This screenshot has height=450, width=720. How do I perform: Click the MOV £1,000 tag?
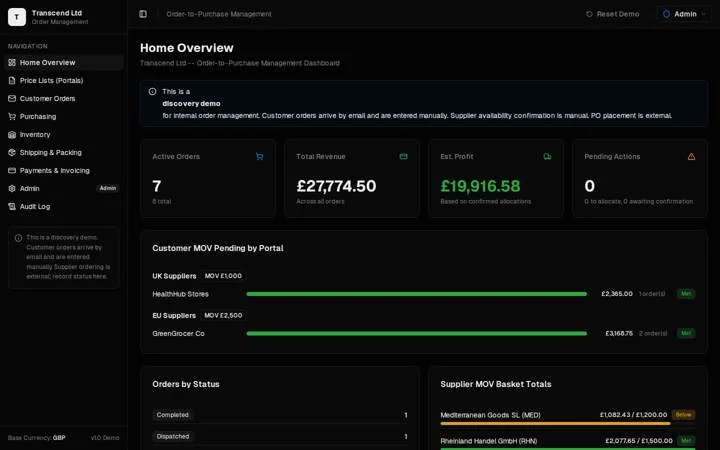(223, 276)
